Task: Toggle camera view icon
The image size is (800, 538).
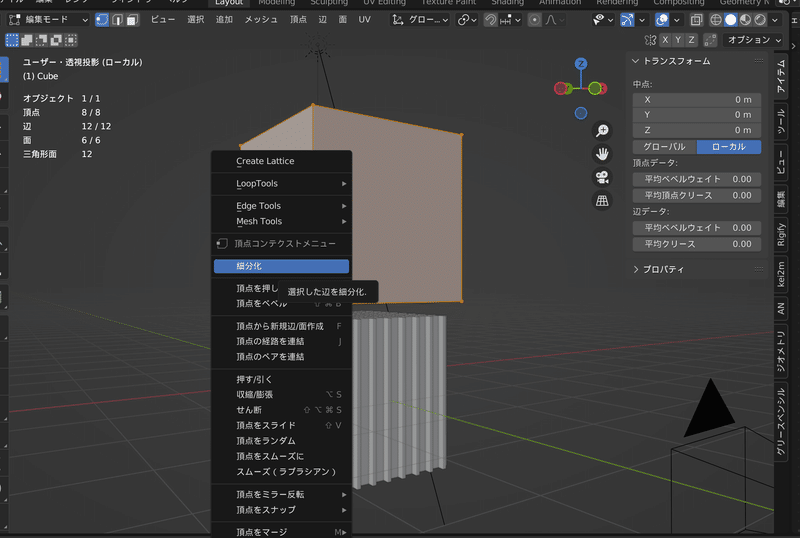Action: click(602, 177)
